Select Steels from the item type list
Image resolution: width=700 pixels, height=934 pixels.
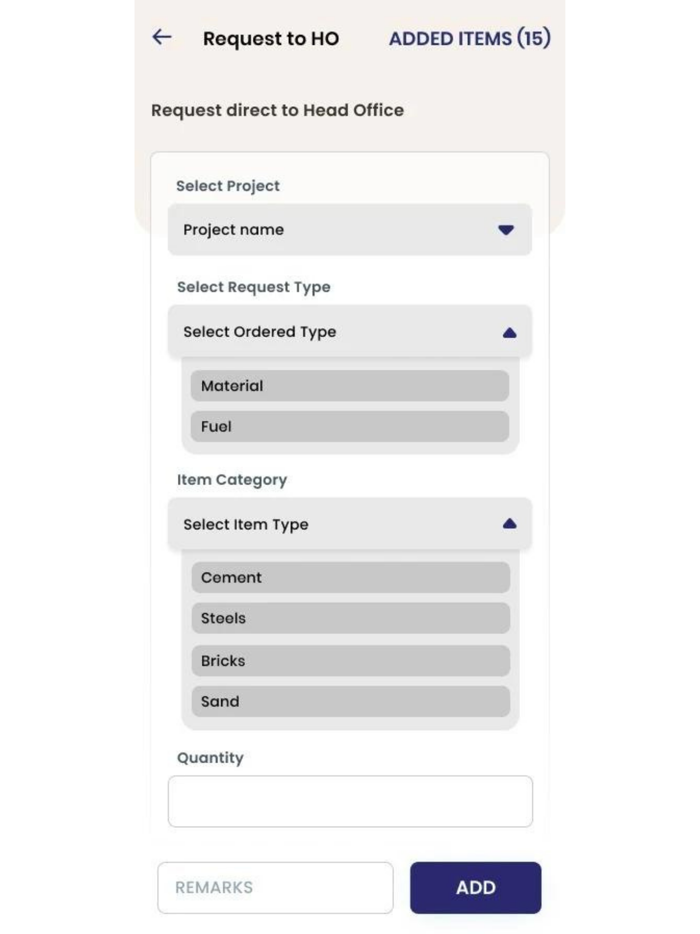coord(350,619)
